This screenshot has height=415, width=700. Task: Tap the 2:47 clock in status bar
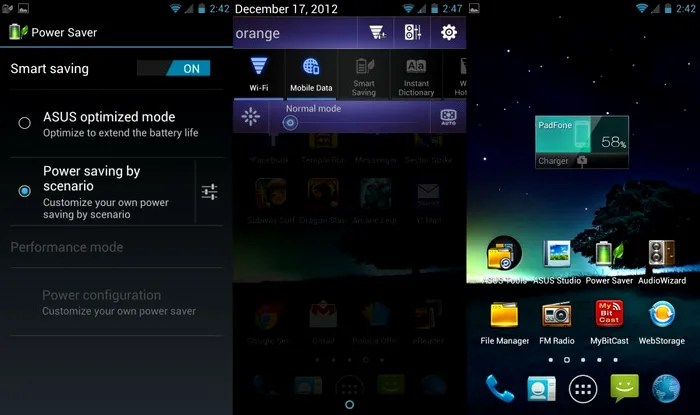tap(452, 8)
